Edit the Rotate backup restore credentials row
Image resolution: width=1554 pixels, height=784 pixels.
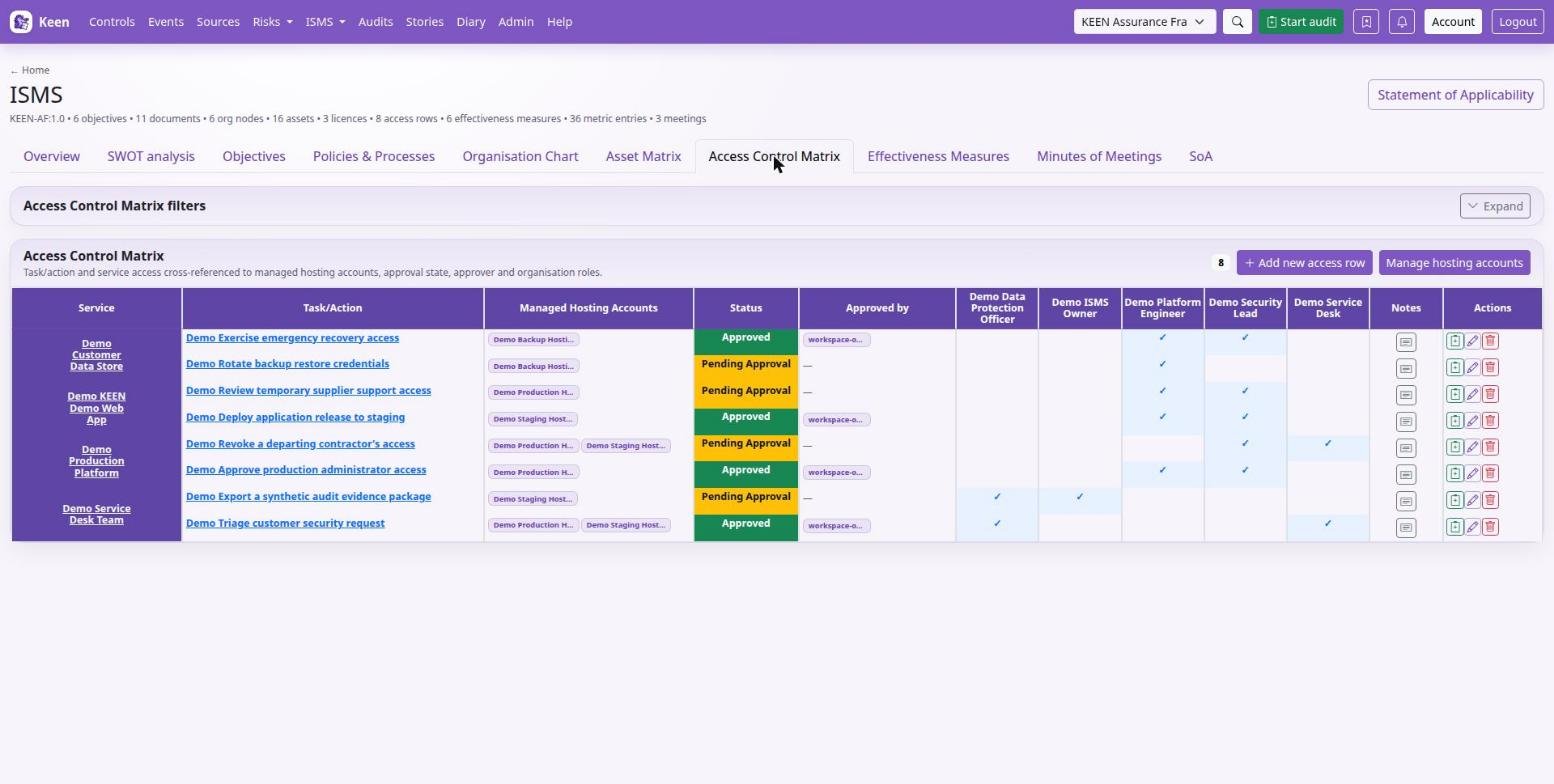tap(1472, 368)
